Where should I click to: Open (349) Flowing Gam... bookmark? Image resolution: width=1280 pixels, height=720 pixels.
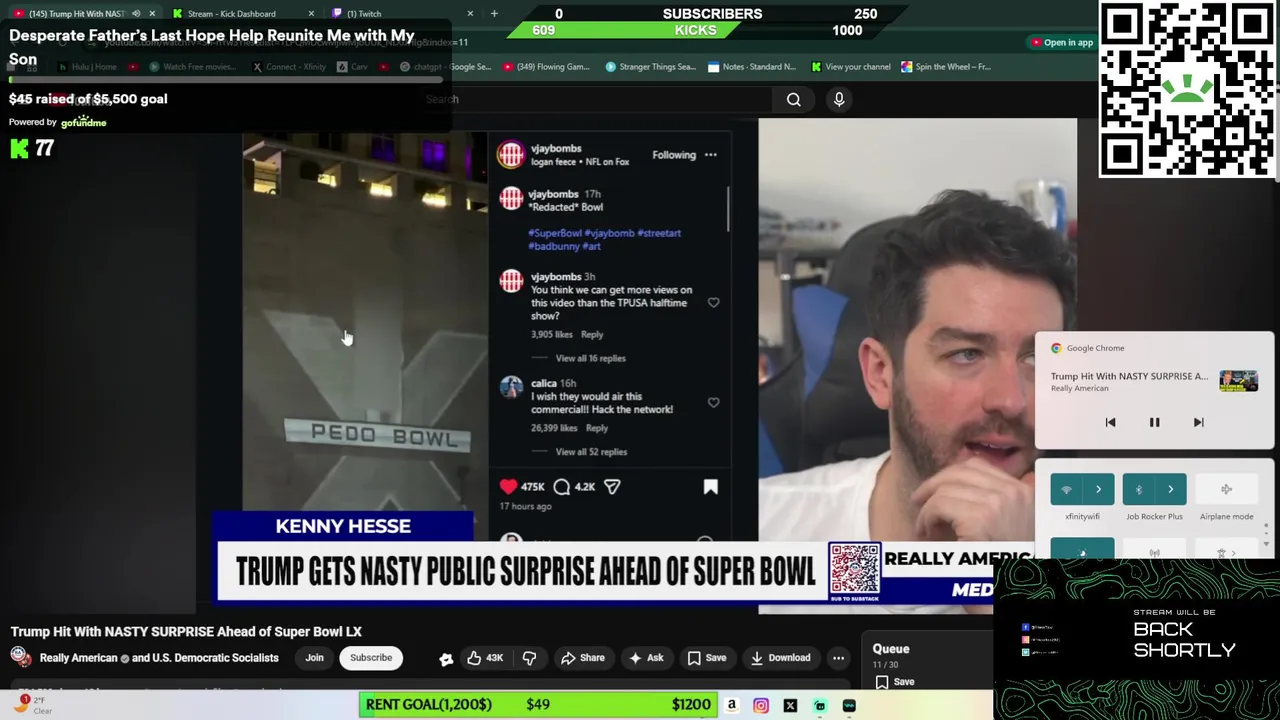[x=546, y=67]
